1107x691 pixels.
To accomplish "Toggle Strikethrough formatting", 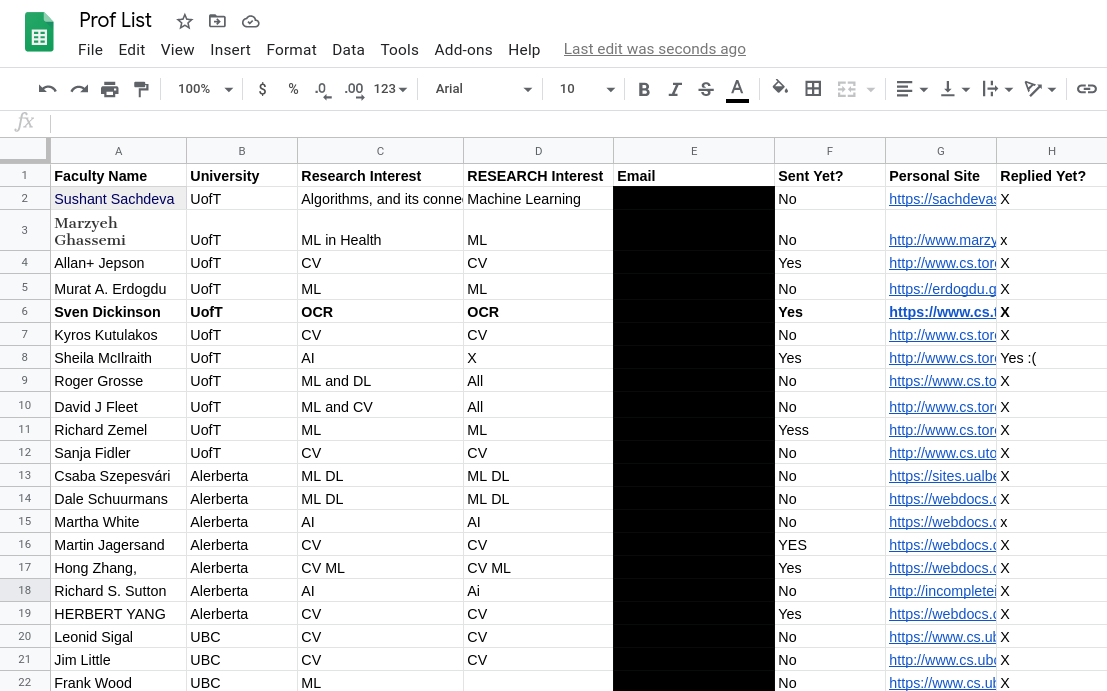I will coord(706,89).
